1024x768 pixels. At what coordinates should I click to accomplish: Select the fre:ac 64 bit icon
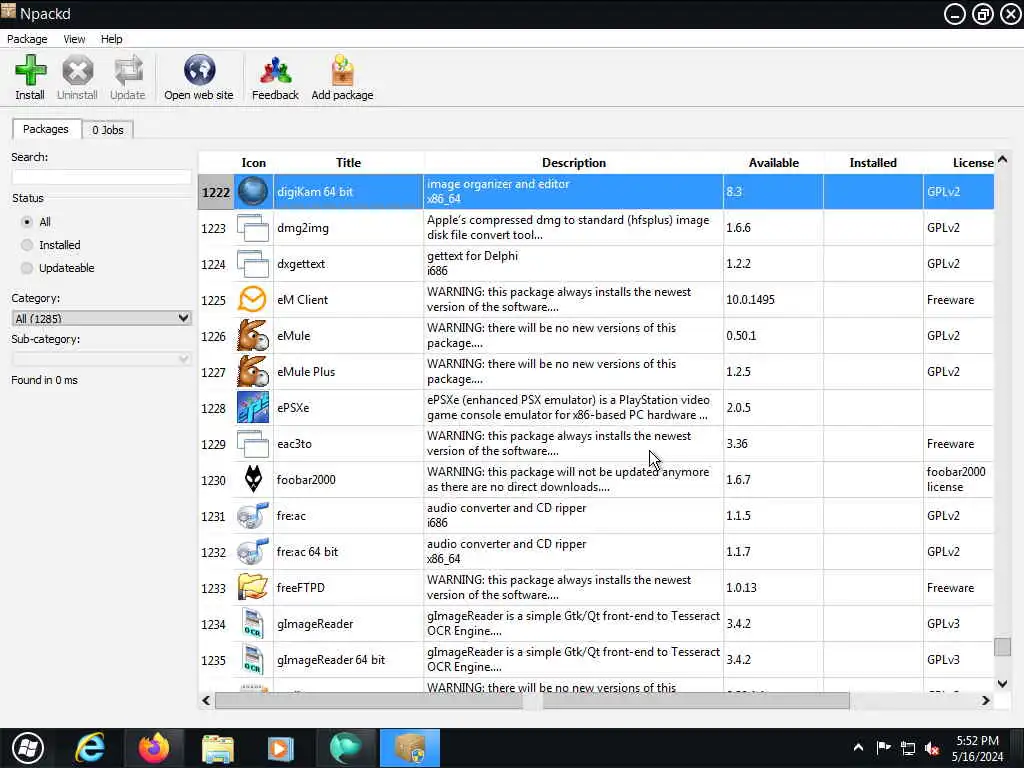[x=253, y=552]
